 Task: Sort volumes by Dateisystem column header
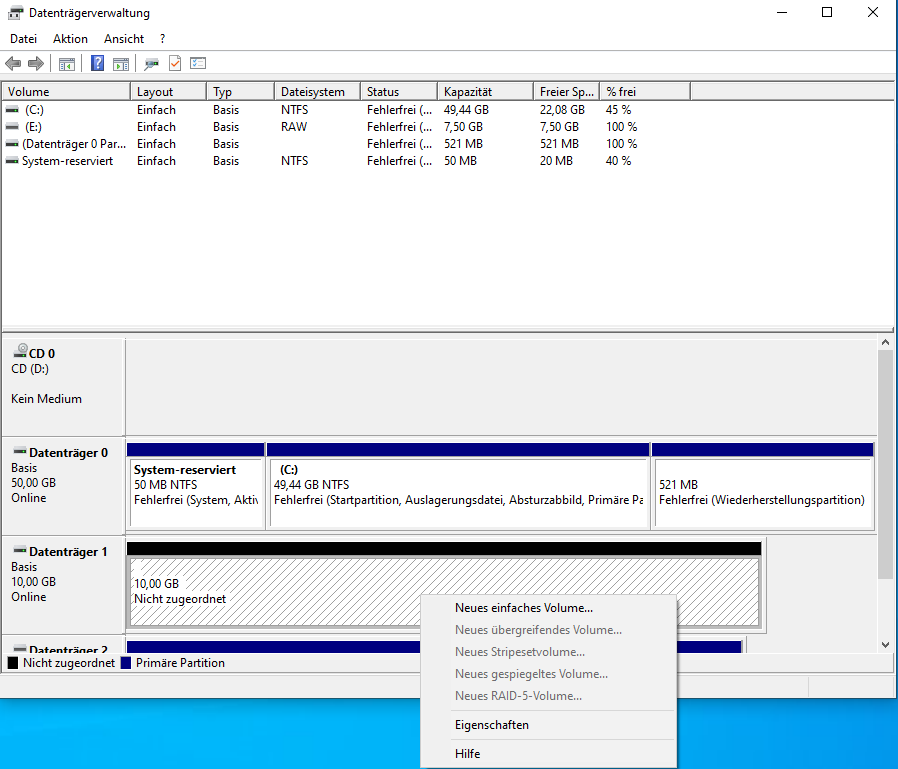312,91
